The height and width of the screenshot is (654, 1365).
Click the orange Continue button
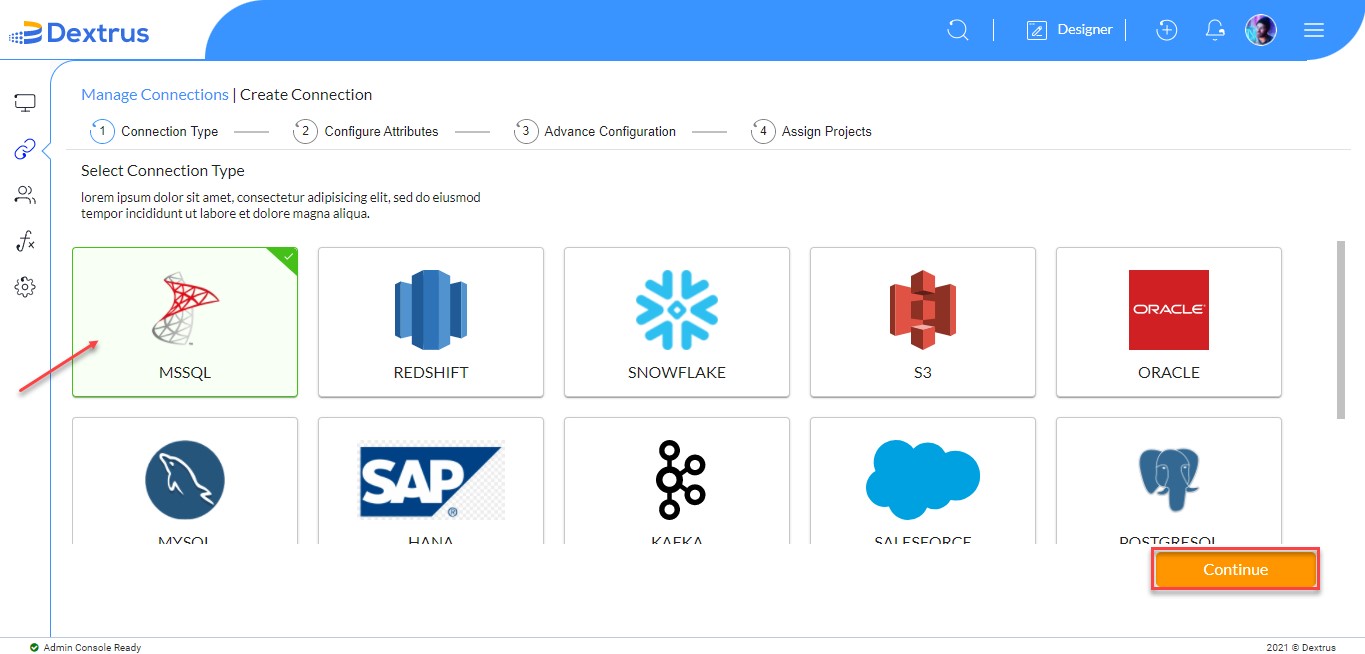point(1235,569)
